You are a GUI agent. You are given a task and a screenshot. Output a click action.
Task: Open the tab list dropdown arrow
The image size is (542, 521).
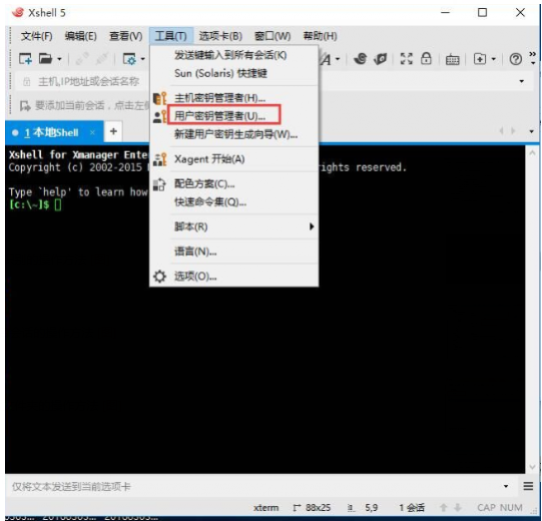[532, 132]
